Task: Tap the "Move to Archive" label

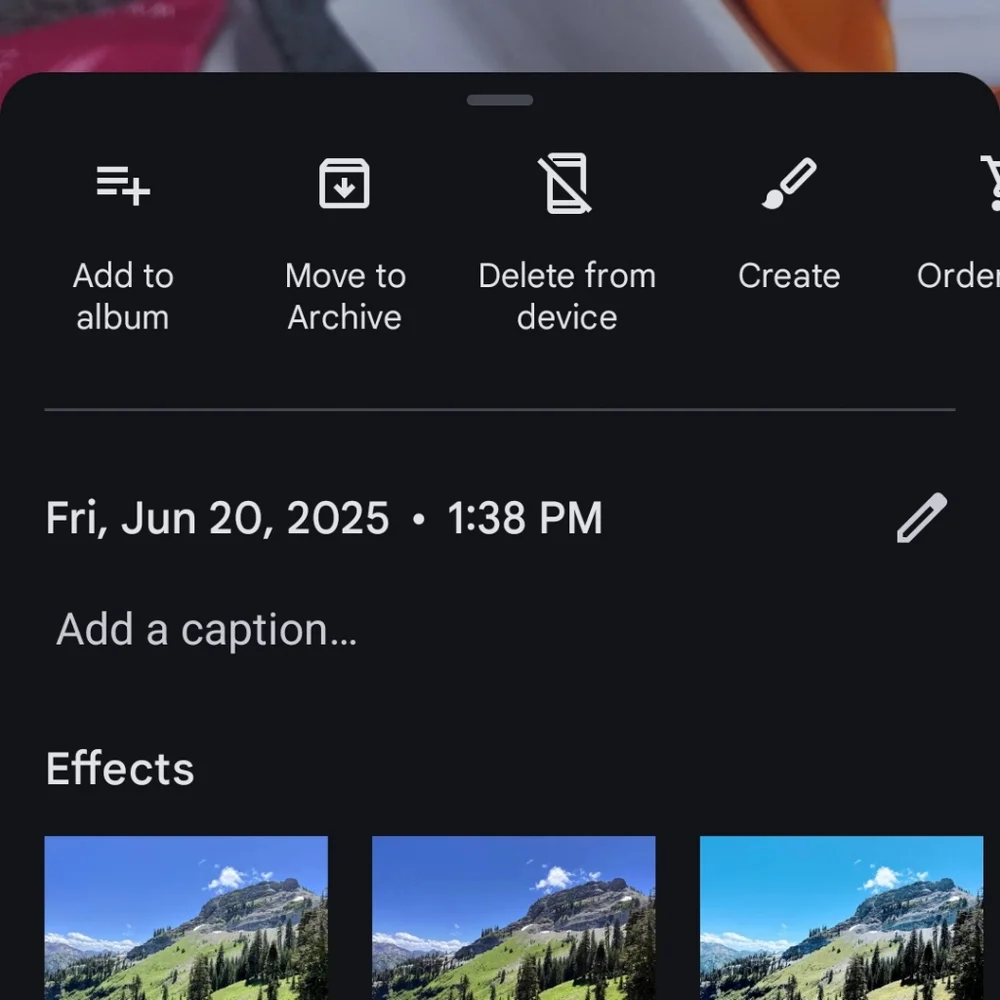Action: coord(345,297)
